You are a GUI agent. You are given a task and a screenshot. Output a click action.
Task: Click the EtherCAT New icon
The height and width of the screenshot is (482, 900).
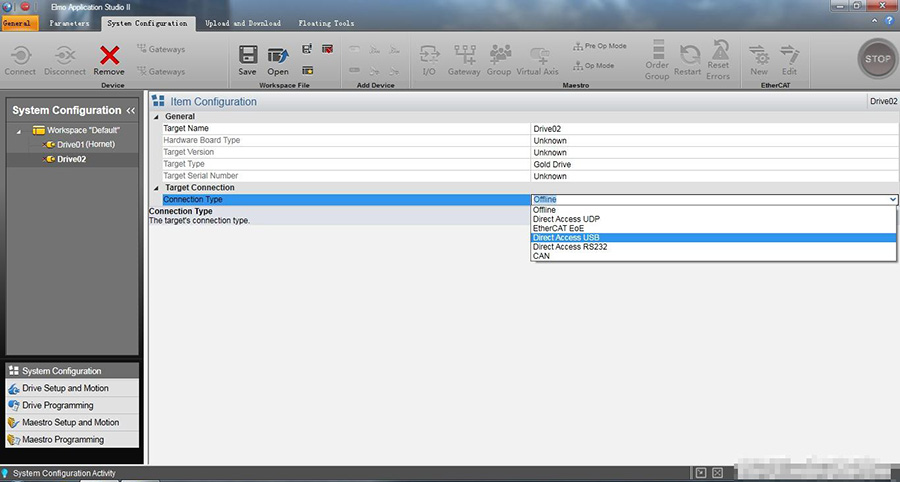click(759, 58)
